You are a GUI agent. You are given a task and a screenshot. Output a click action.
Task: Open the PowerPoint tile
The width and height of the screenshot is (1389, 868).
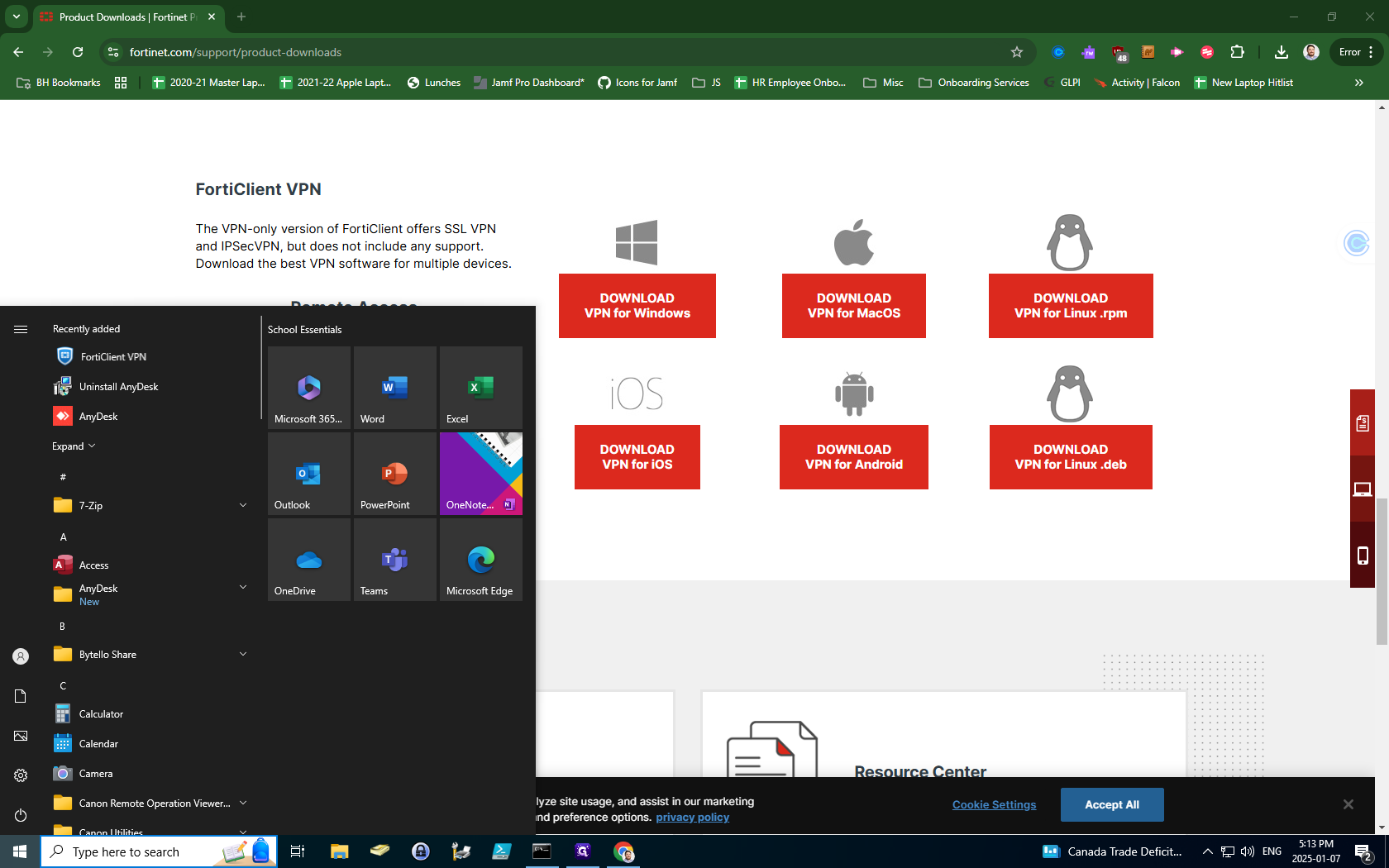coord(395,474)
